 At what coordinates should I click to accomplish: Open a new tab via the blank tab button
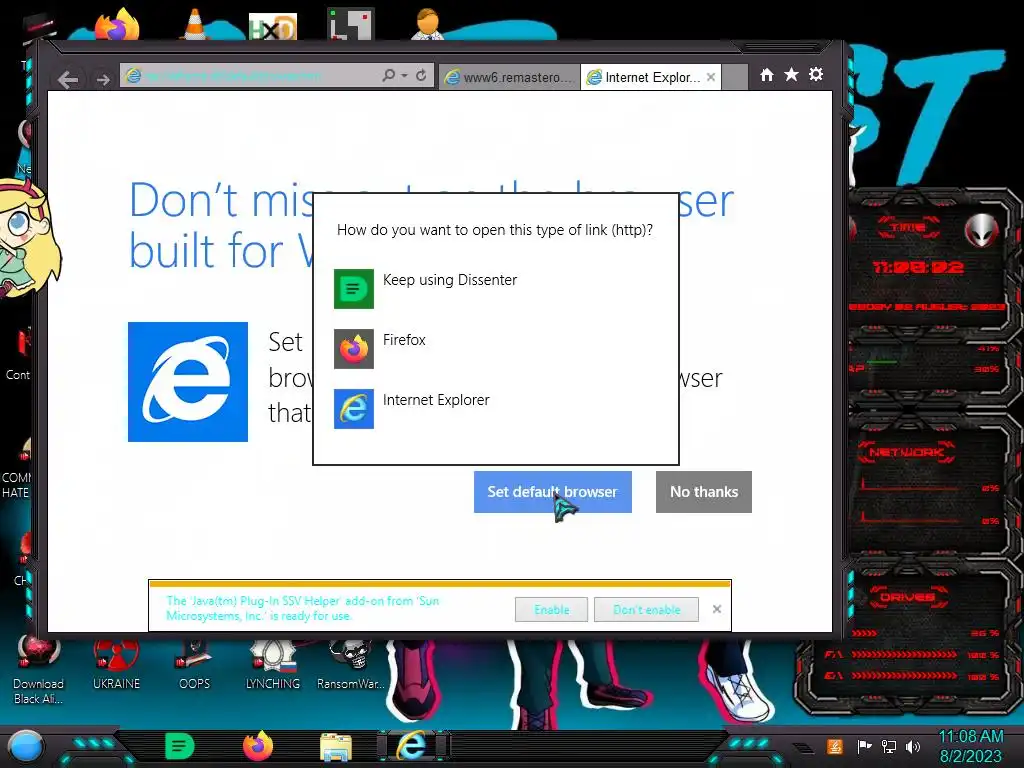(735, 77)
